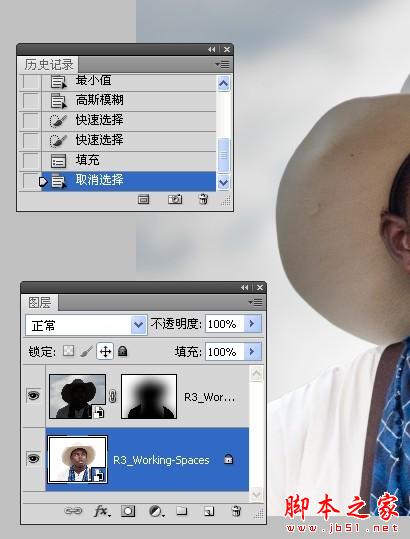Hide the R3_Working-Spaces bottom layer

pos(33,459)
